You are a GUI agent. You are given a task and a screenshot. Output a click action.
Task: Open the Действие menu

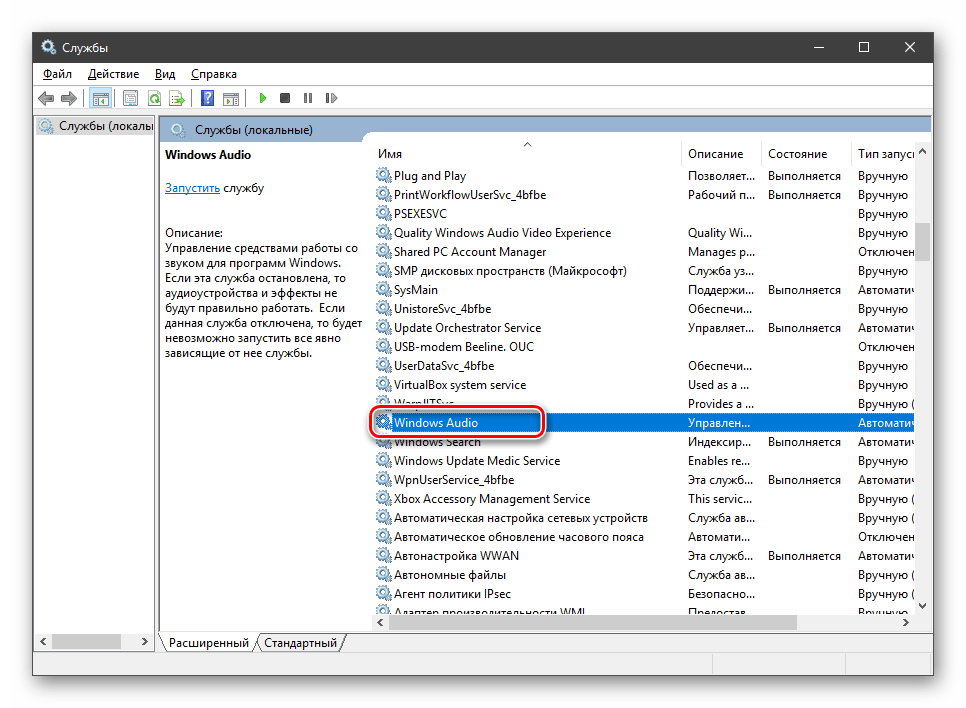point(113,74)
